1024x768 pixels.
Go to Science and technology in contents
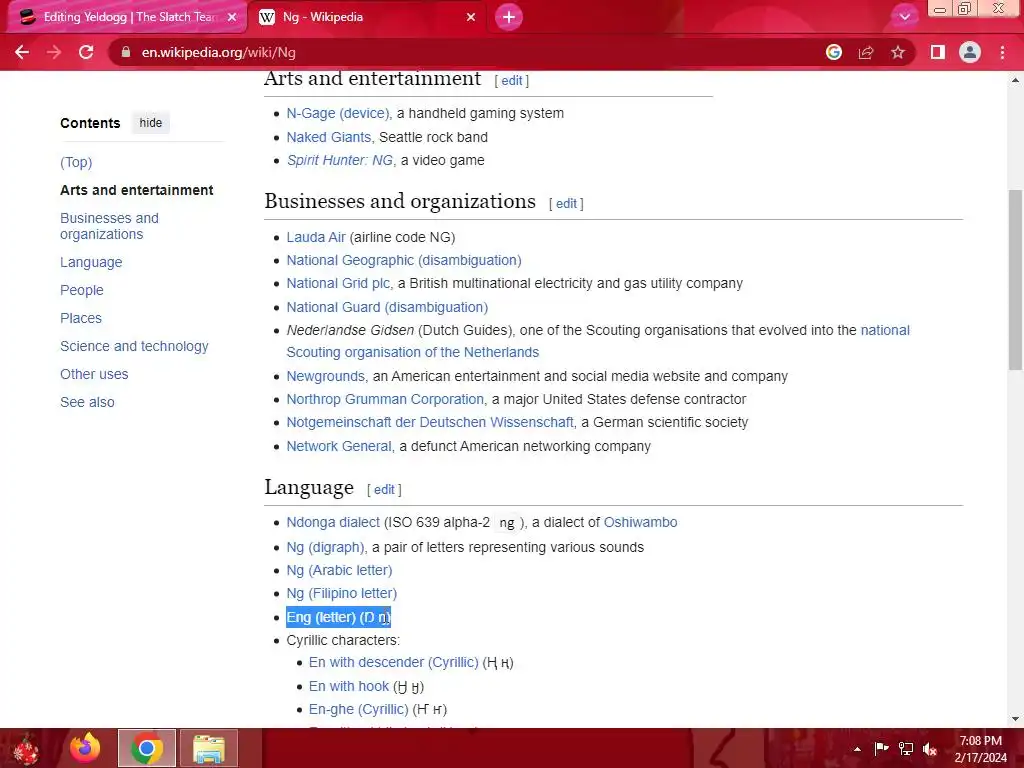[x=134, y=346]
